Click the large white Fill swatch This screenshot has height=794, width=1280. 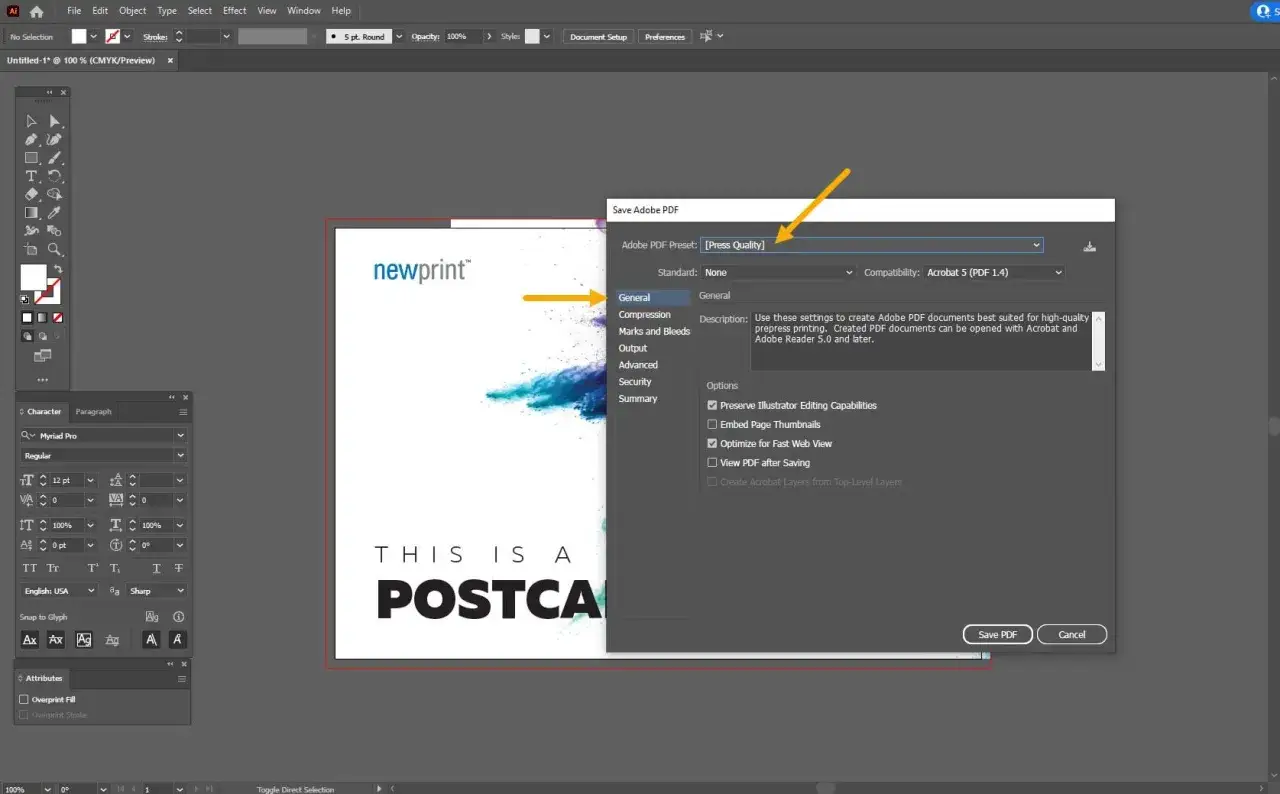pyautogui.click(x=33, y=277)
